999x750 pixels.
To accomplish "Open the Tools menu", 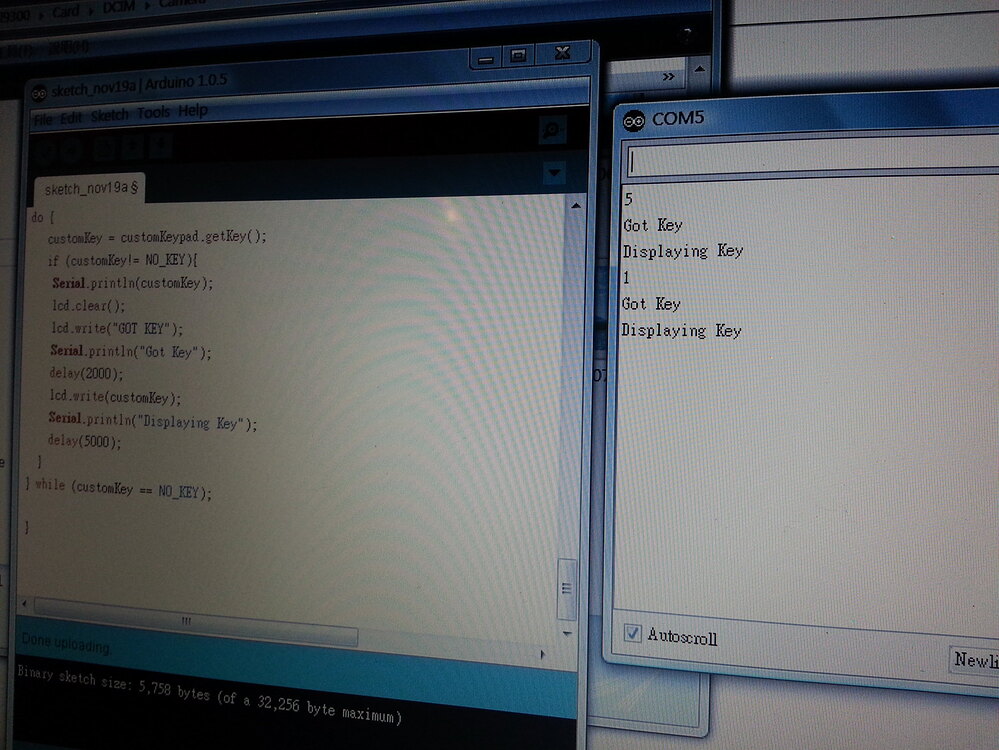I will (x=152, y=112).
